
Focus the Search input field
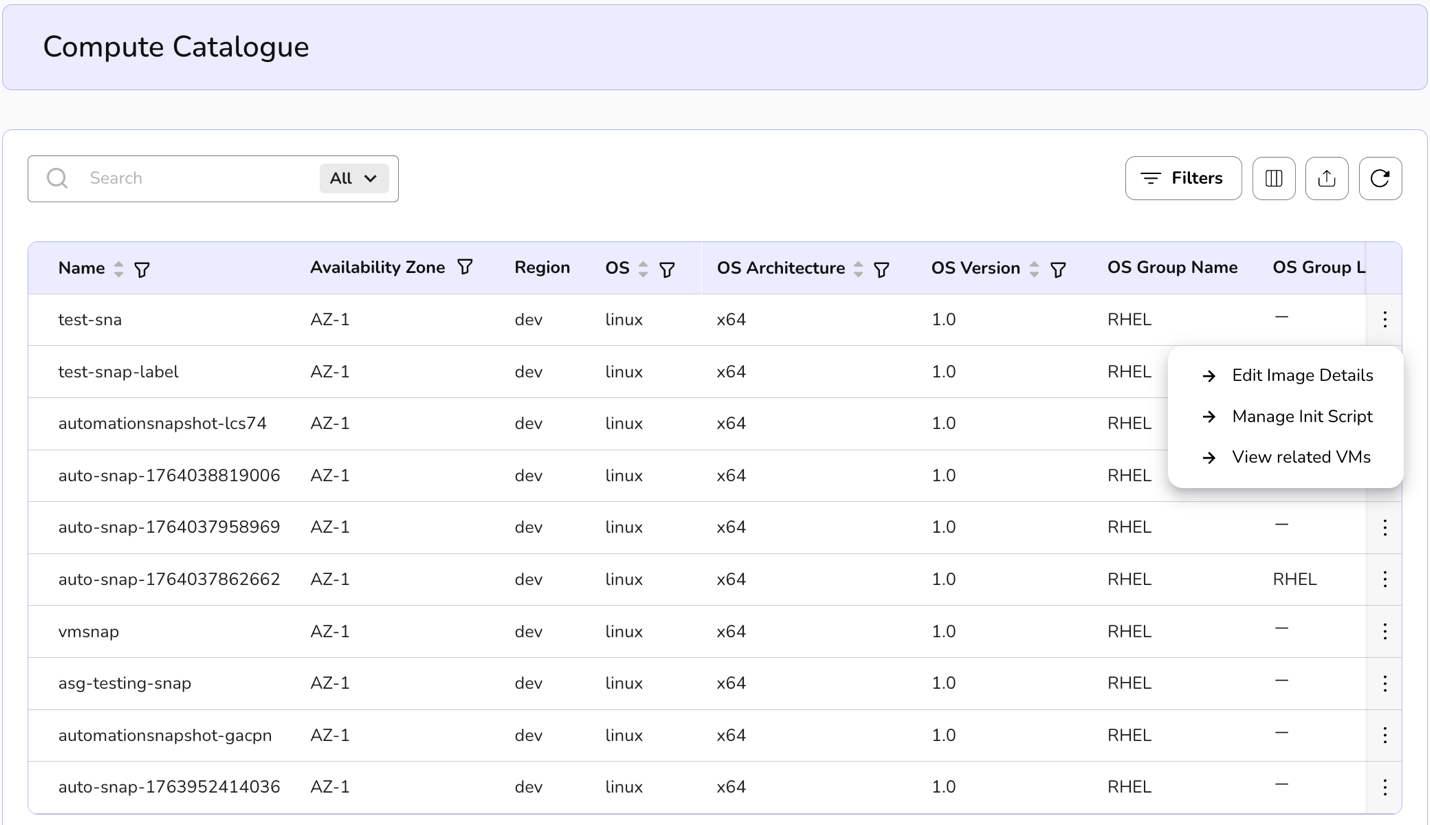pos(195,178)
